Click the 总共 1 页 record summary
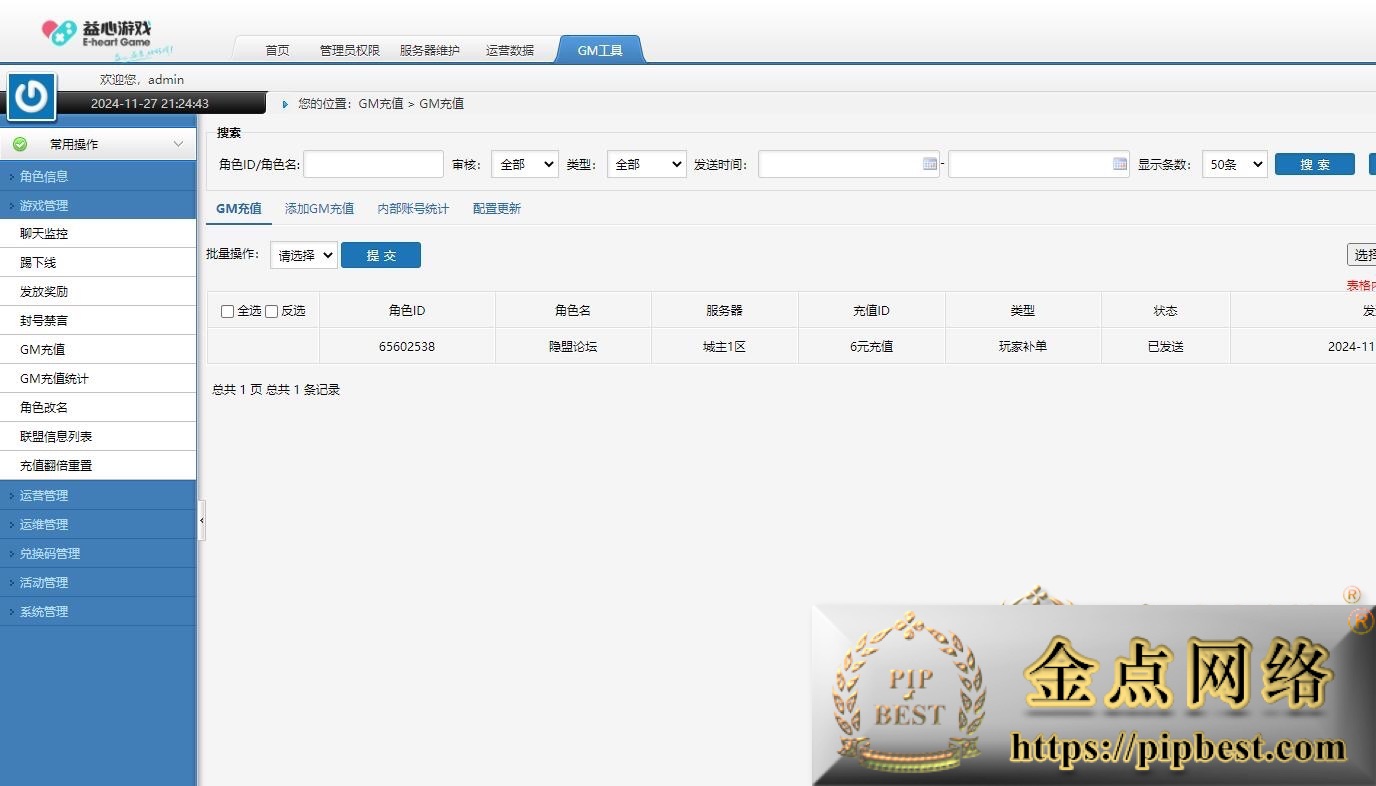The height and width of the screenshot is (786, 1376). tap(276, 390)
